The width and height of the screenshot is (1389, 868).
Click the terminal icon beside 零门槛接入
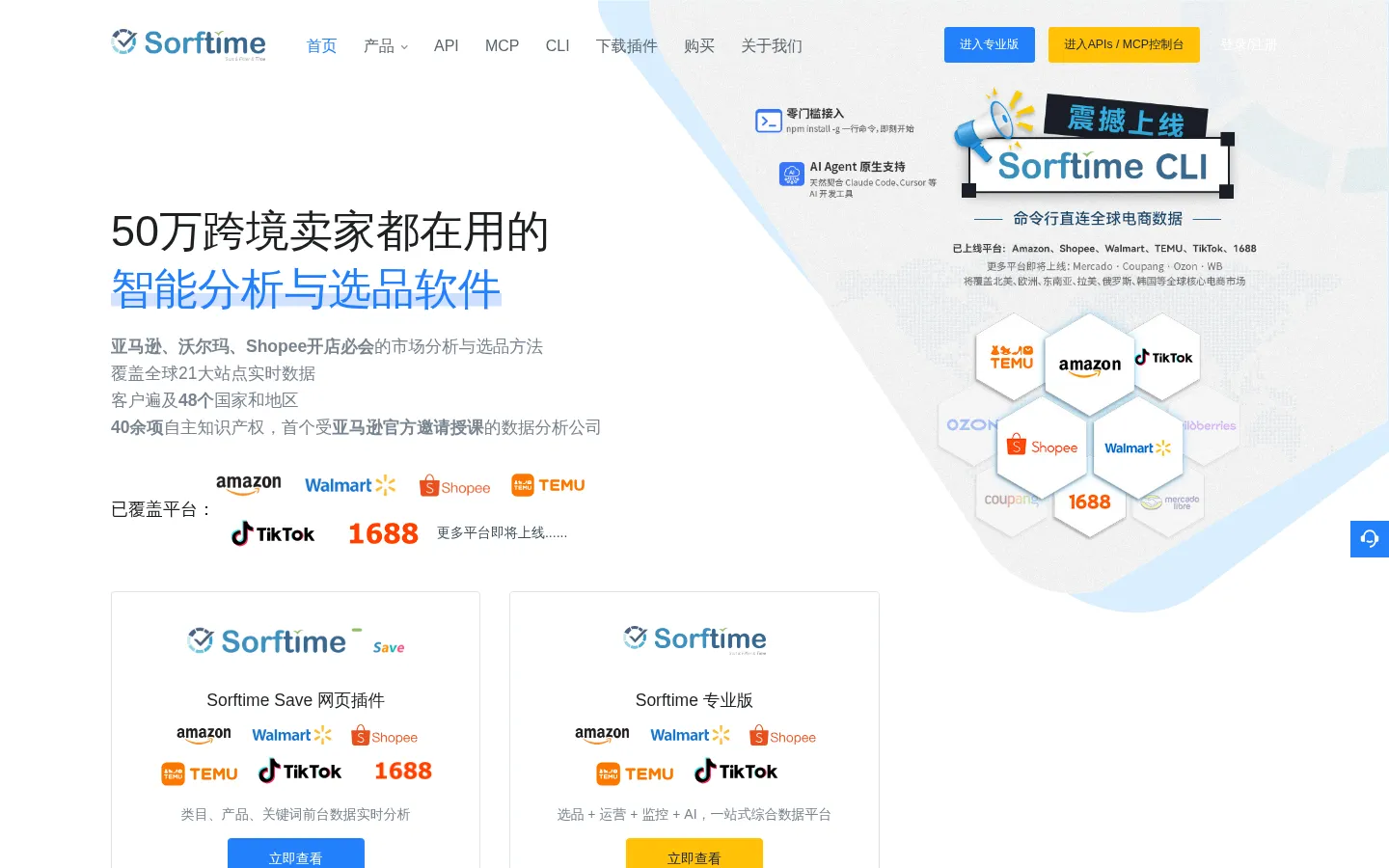(769, 121)
